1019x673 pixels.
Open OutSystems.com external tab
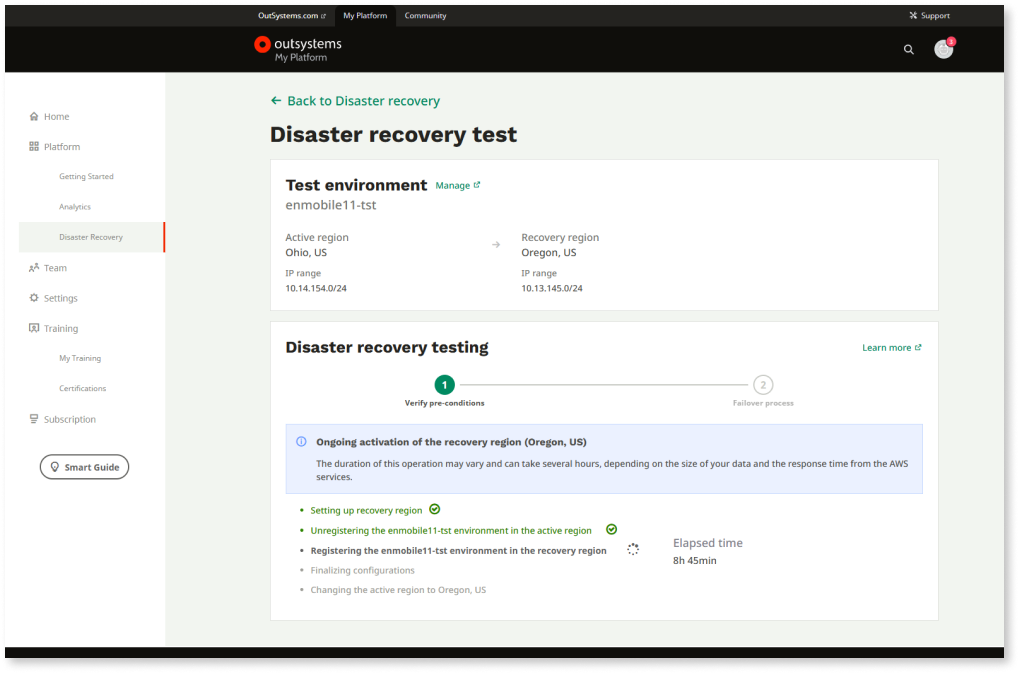(291, 16)
